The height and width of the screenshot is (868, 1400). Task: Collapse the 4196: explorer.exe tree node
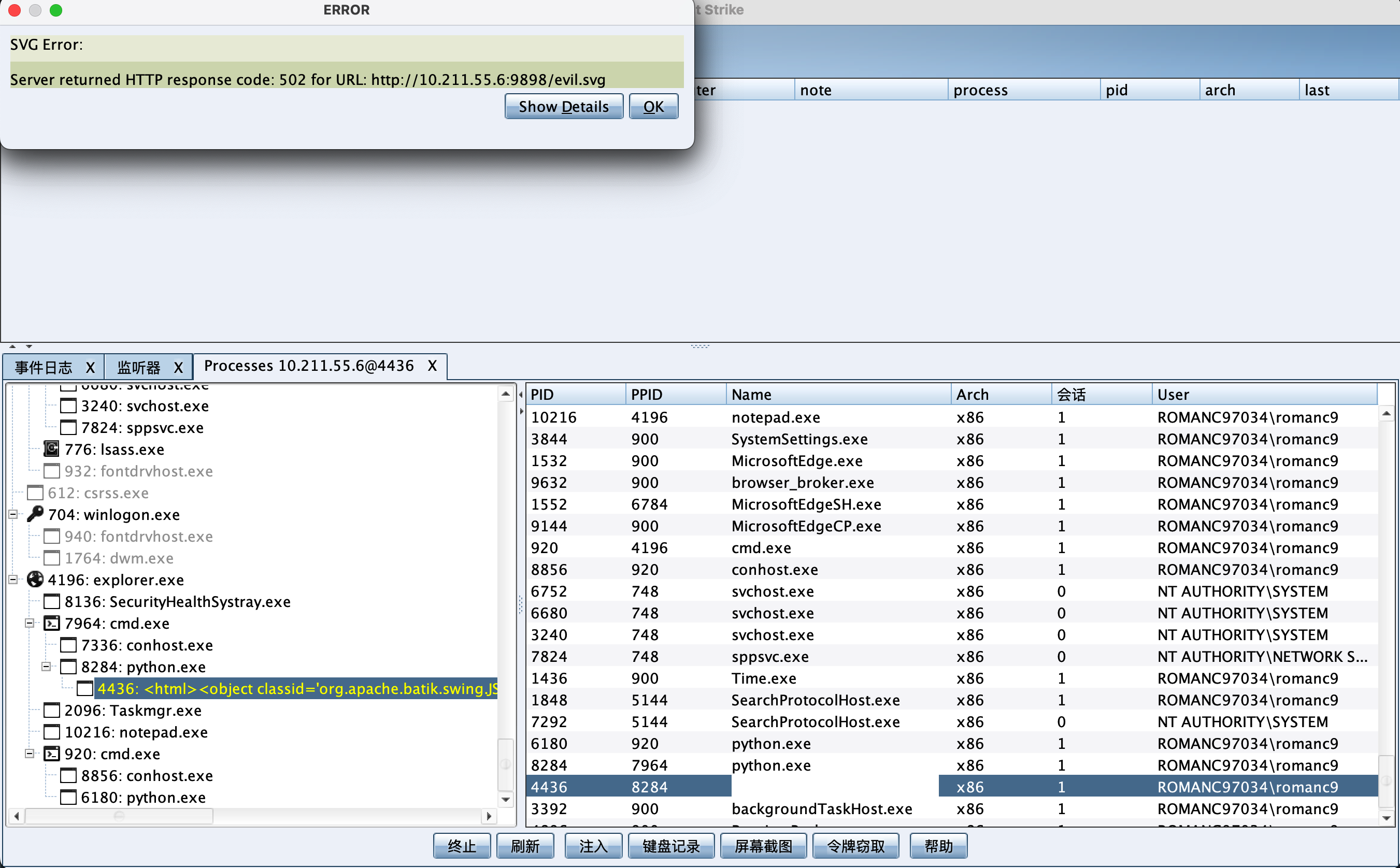[12, 579]
